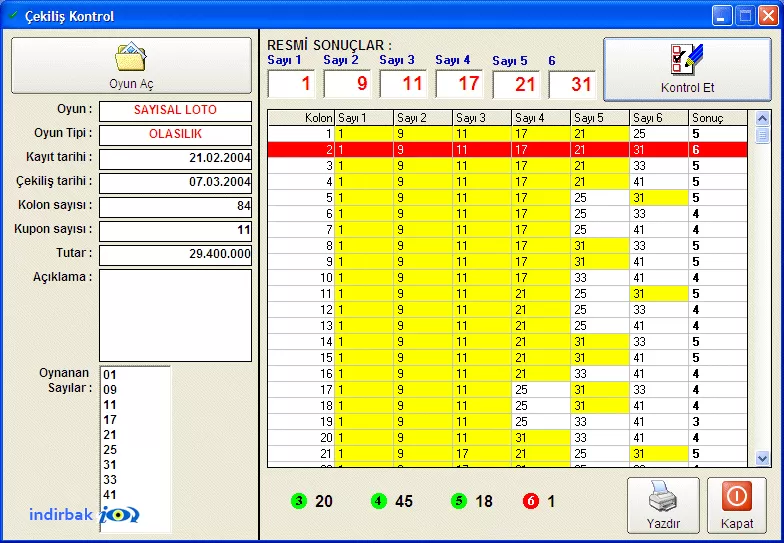This screenshot has height=543, width=784.
Task: Select kolon 1 row number cell
Action: click(301, 134)
